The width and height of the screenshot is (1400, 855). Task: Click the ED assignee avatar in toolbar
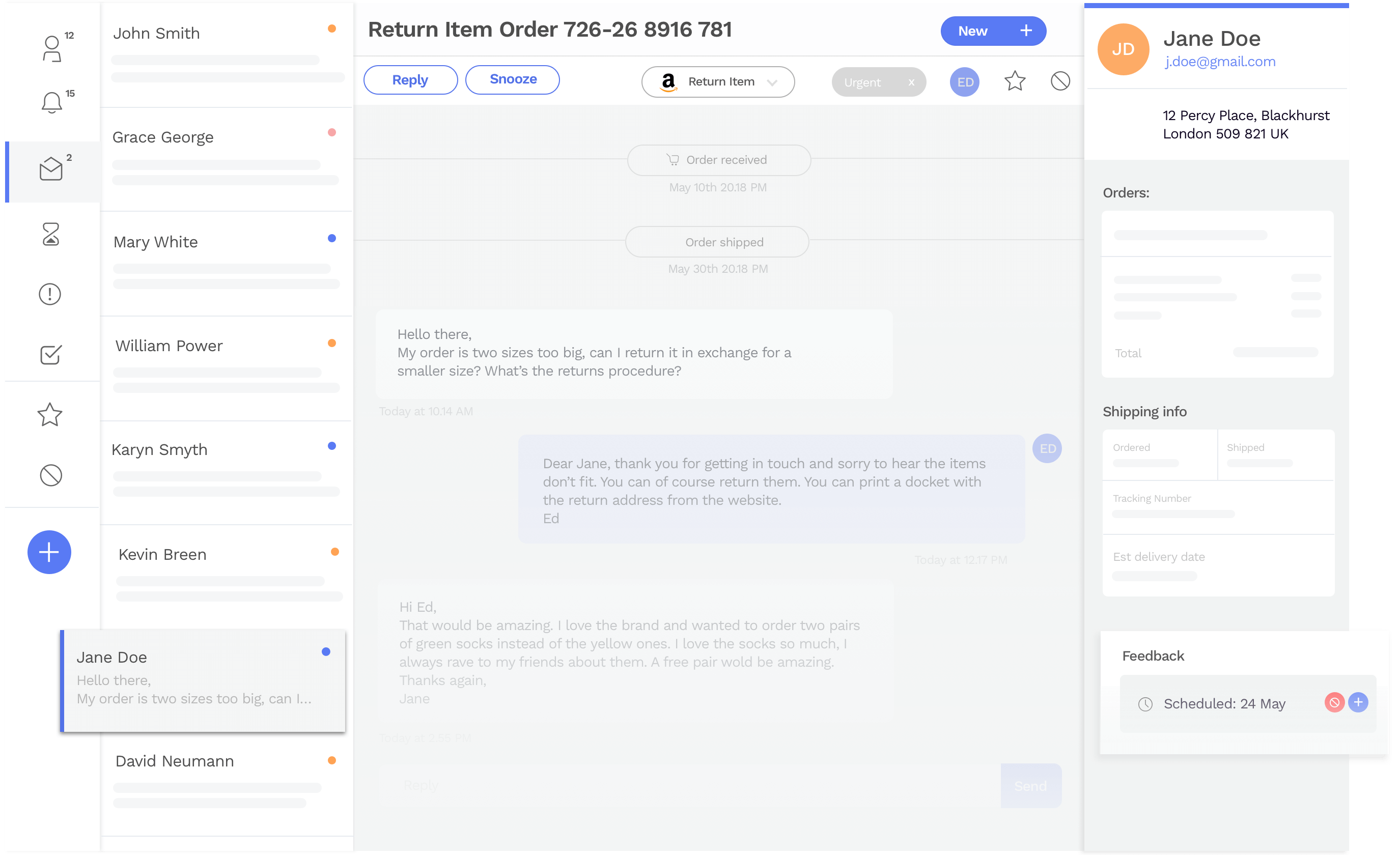coord(965,82)
